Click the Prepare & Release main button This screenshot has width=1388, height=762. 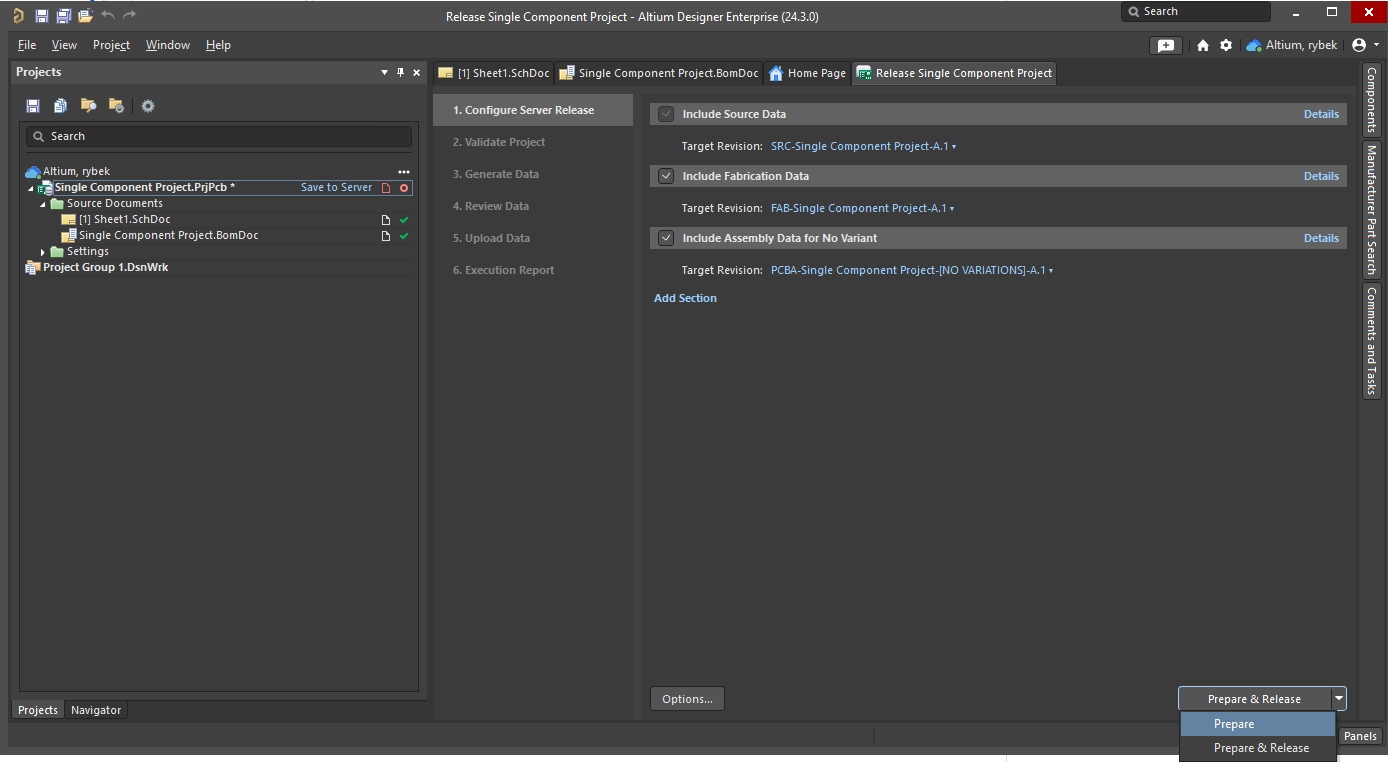pos(1254,699)
